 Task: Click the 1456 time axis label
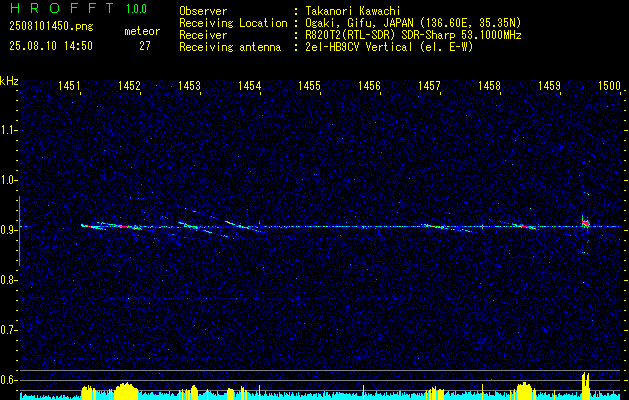pos(369,86)
